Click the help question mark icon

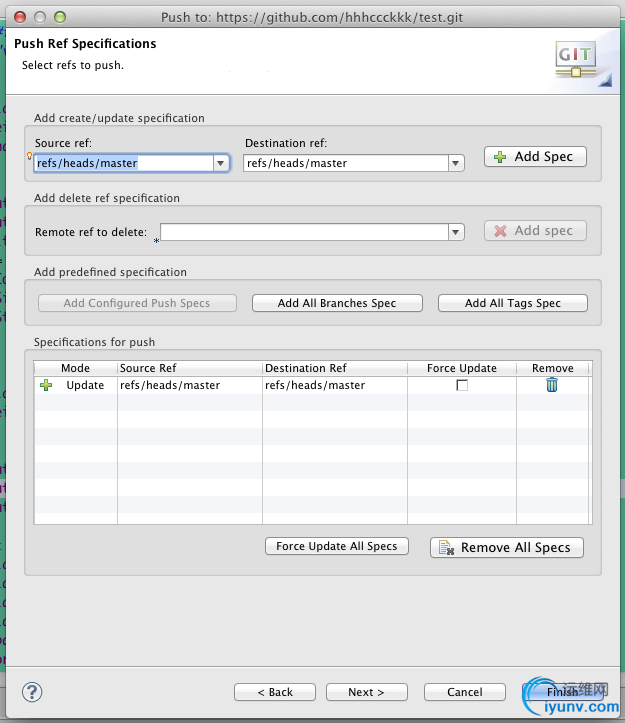coord(32,692)
